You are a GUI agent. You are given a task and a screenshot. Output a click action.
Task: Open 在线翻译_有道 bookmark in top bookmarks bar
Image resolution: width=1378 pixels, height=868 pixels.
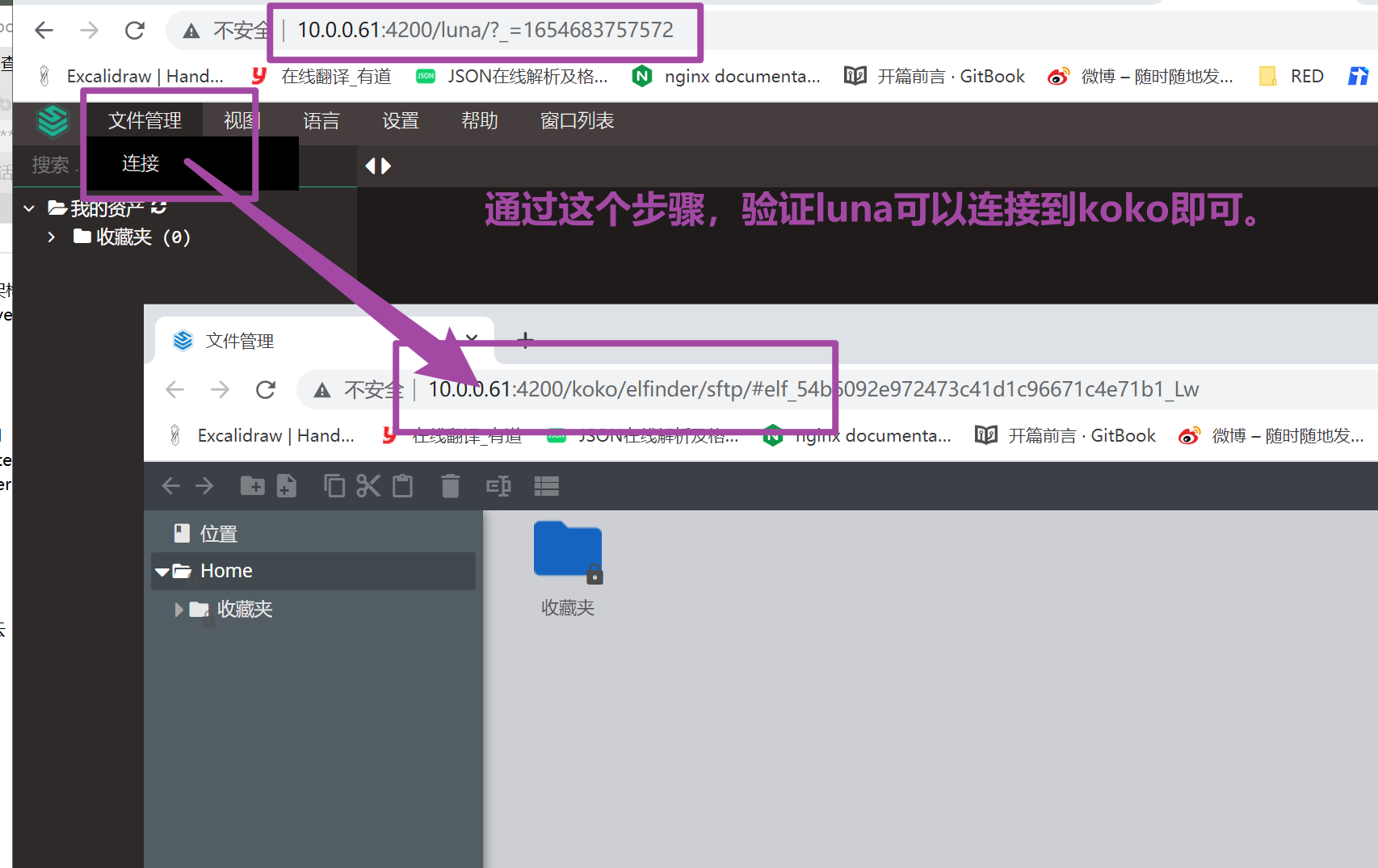point(321,76)
